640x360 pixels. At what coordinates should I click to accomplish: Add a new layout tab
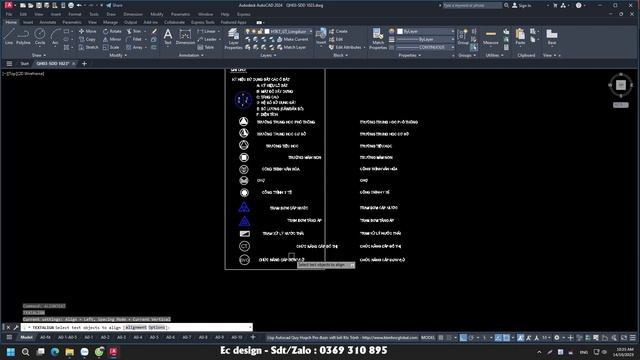pyautogui.click(x=253, y=338)
